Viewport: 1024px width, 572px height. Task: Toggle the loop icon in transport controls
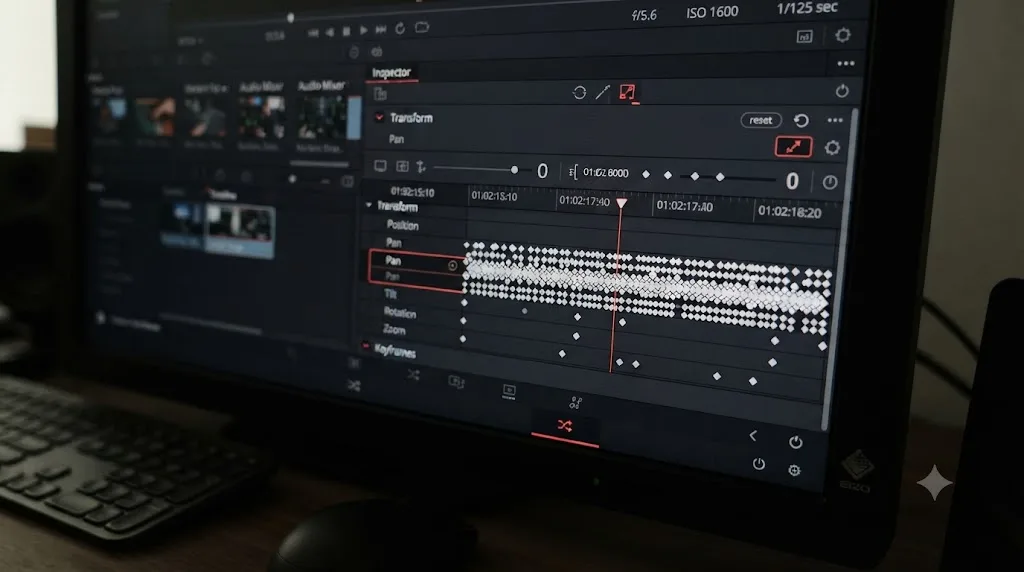coord(400,29)
